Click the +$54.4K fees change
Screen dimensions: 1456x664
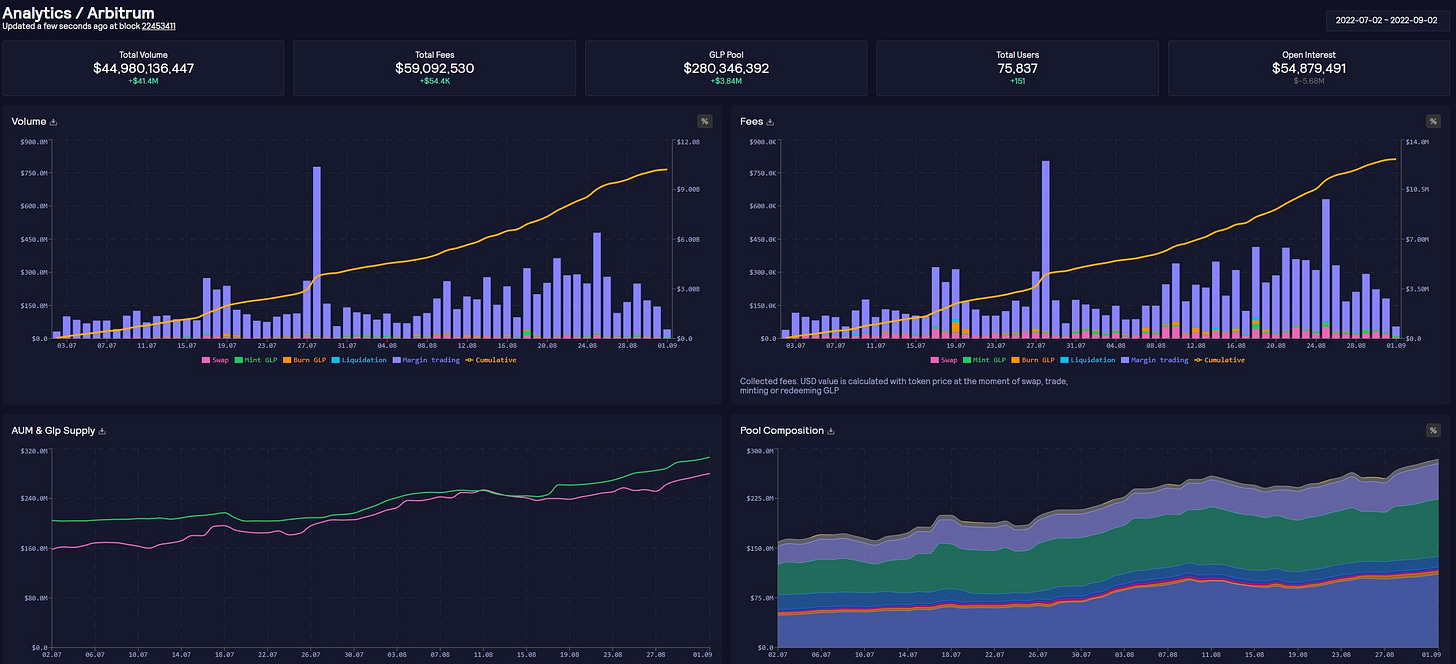pyautogui.click(x=435, y=81)
